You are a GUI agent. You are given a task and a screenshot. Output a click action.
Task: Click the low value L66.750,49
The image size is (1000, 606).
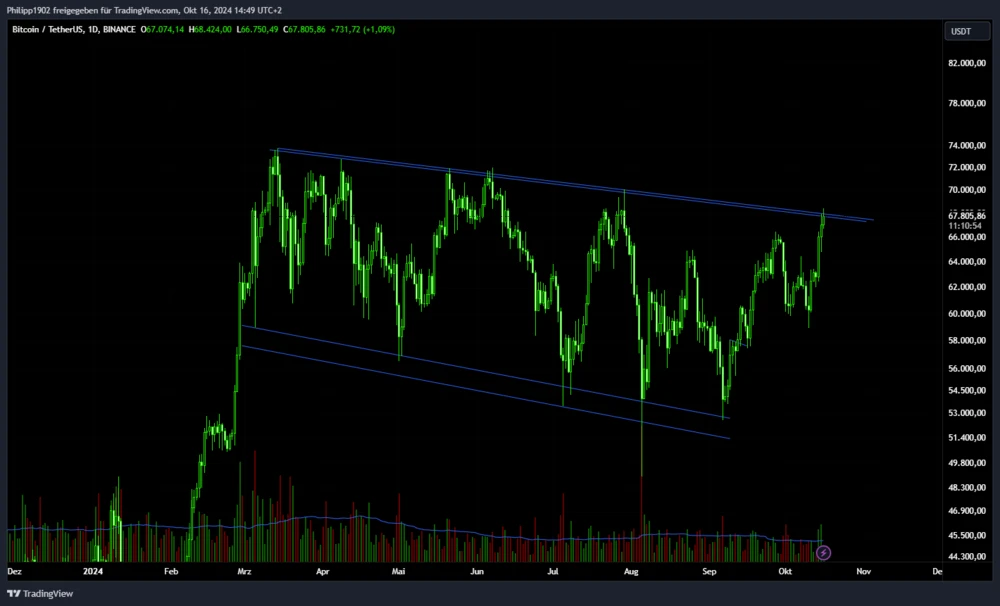click(x=258, y=29)
